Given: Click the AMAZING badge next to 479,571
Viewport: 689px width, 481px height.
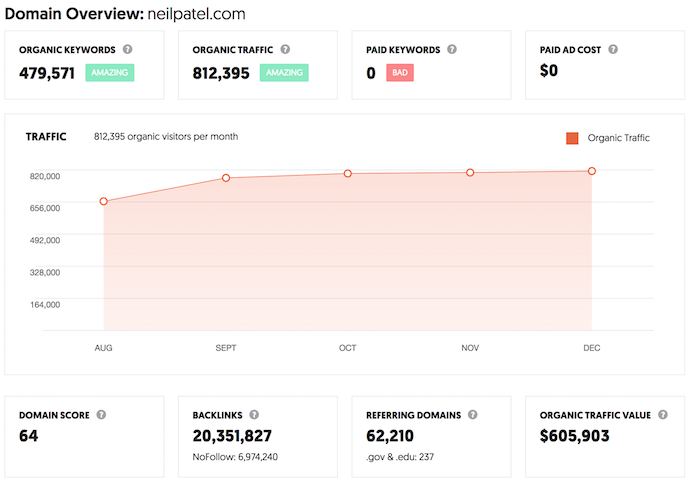Looking at the screenshot, I should (x=110, y=72).
